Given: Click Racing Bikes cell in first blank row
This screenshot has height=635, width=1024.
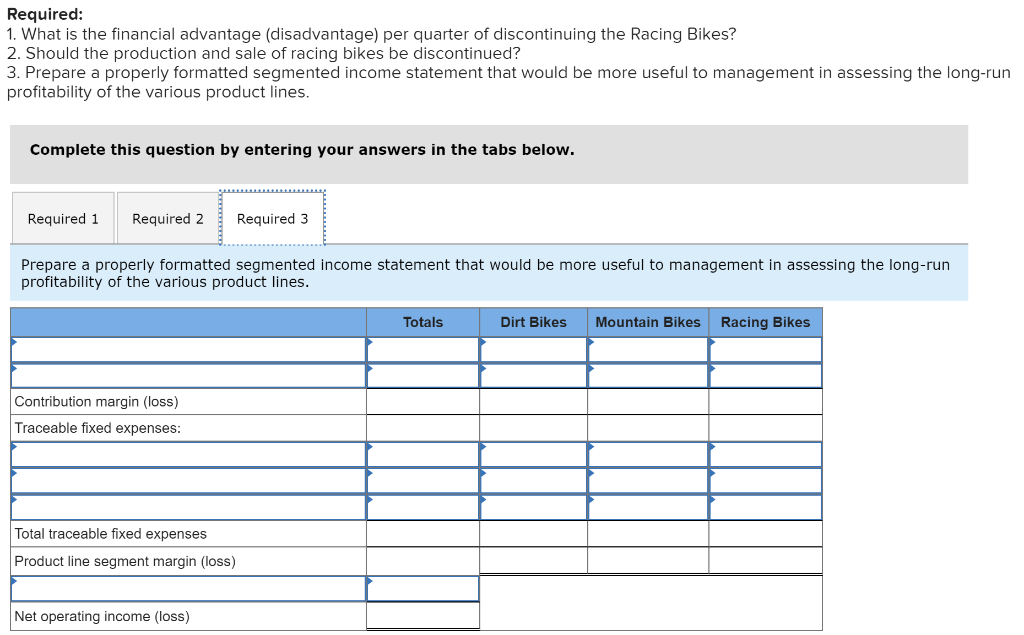Looking at the screenshot, I should point(765,349).
